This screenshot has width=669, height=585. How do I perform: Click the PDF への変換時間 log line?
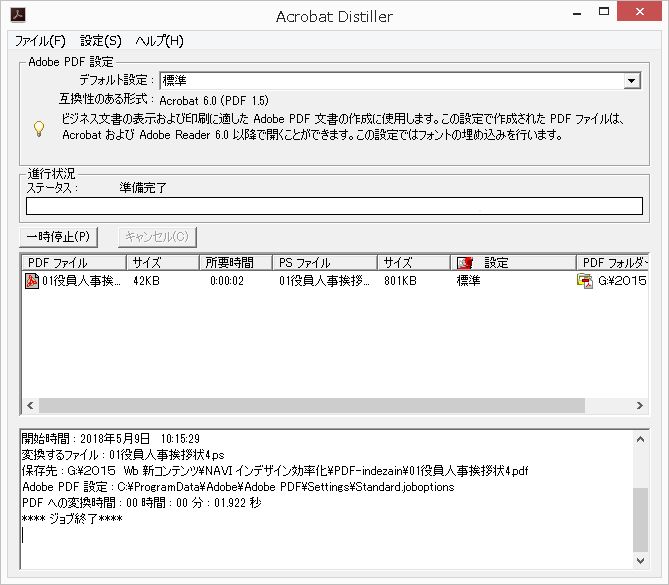point(142,503)
